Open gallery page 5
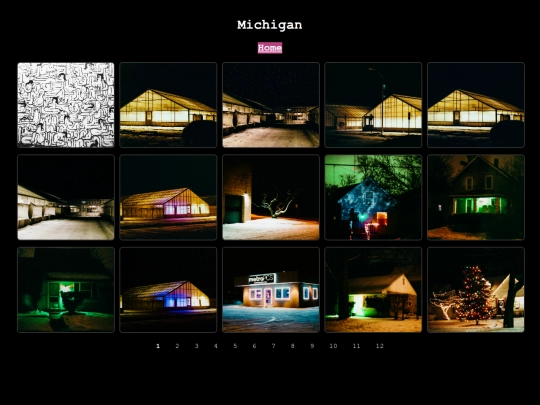540x405 pixels. pos(235,346)
